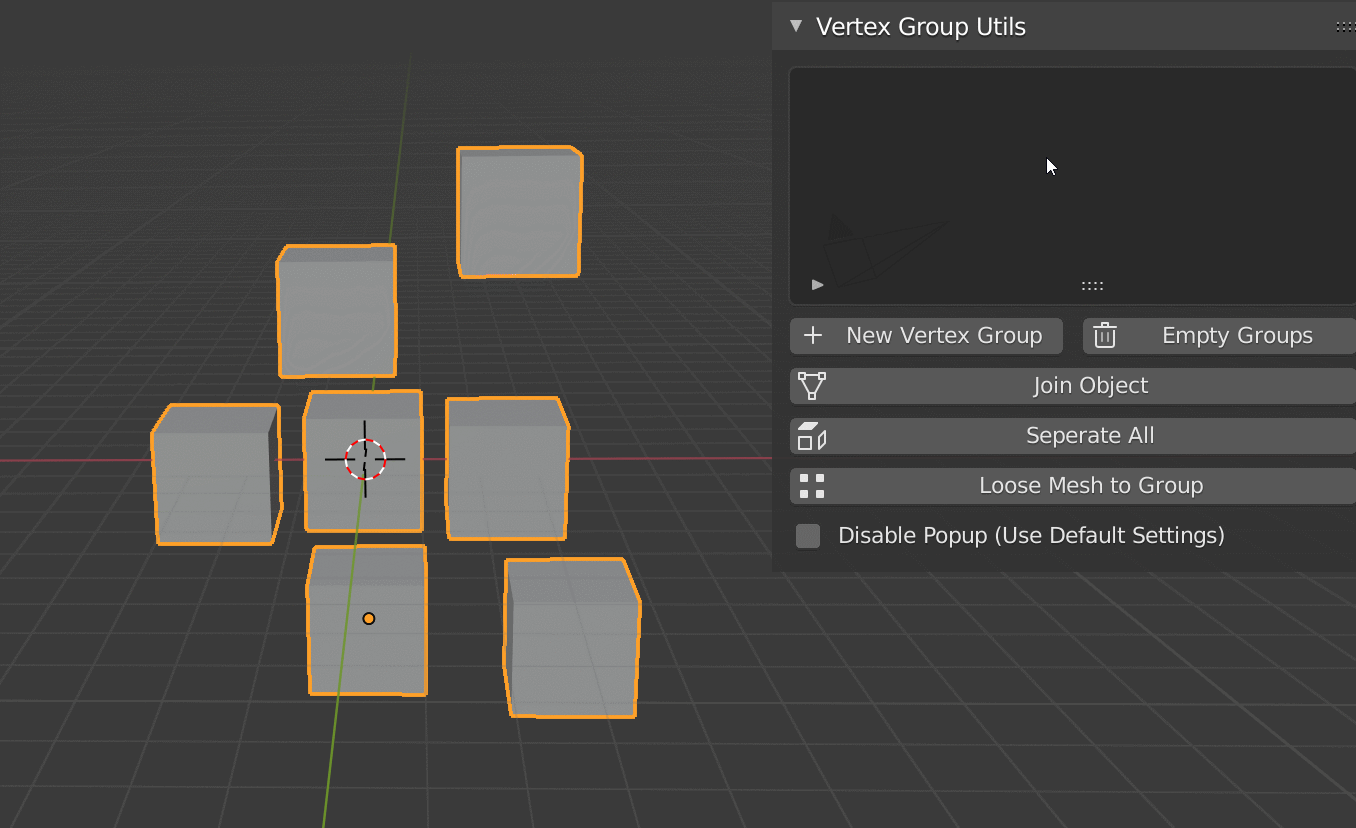This screenshot has height=828, width=1356.
Task: Click the drag-handle dots below the preview box
Action: (1092, 285)
